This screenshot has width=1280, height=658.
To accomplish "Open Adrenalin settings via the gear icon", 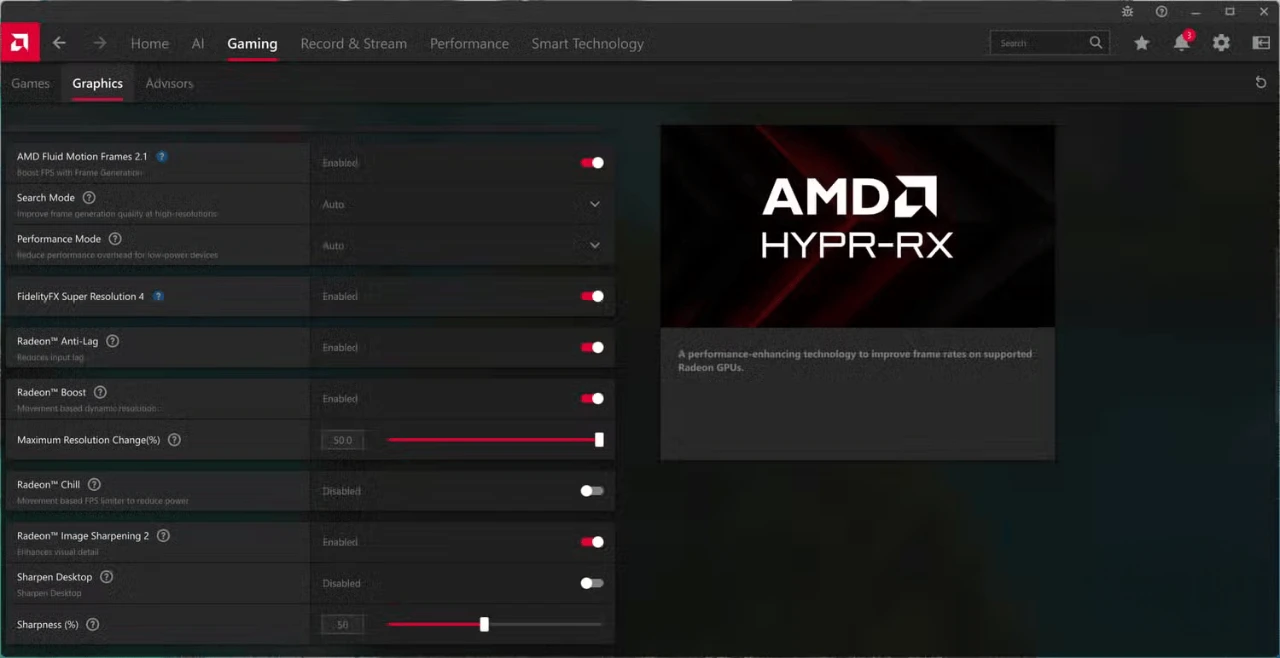I will tap(1221, 43).
